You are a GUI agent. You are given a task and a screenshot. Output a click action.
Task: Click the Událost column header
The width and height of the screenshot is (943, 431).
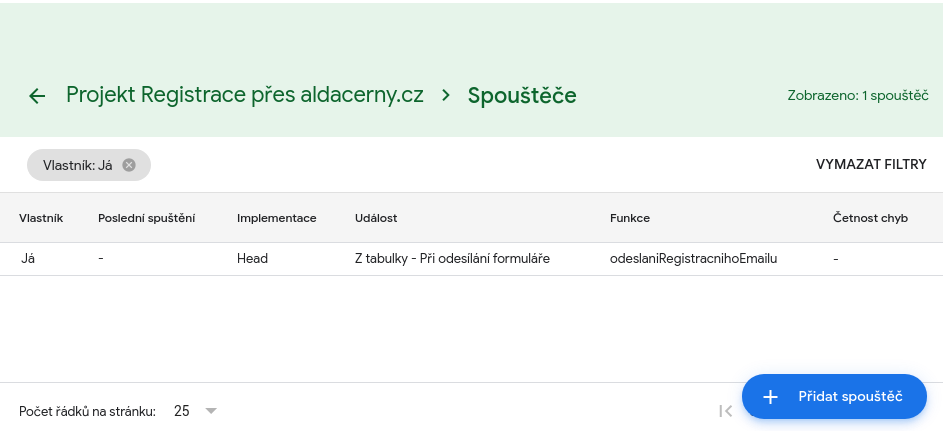point(376,218)
